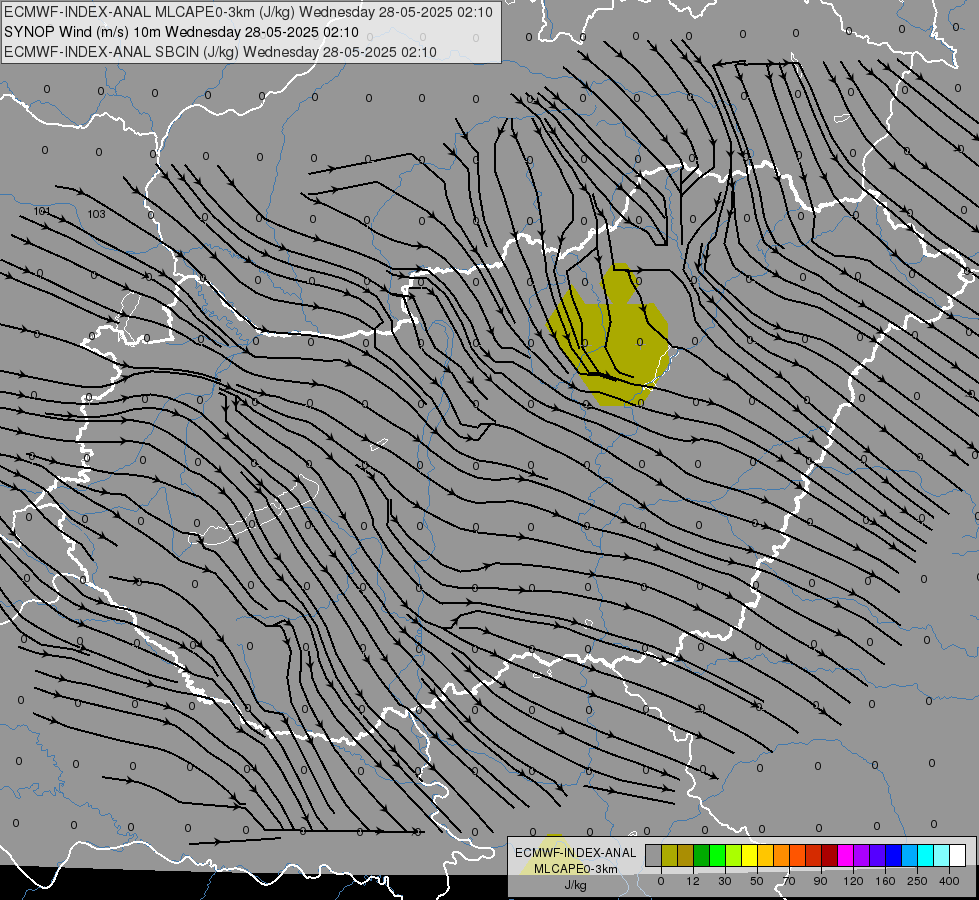
Task: Click the legend scale value 70
Action: coord(789,881)
